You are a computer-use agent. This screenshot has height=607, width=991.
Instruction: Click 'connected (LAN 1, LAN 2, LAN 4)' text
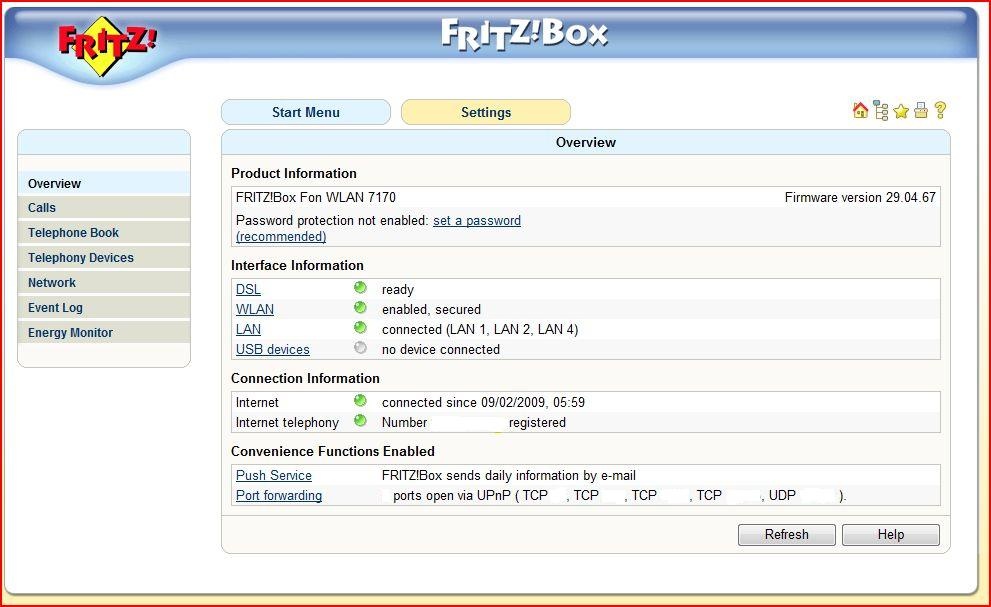coord(480,329)
